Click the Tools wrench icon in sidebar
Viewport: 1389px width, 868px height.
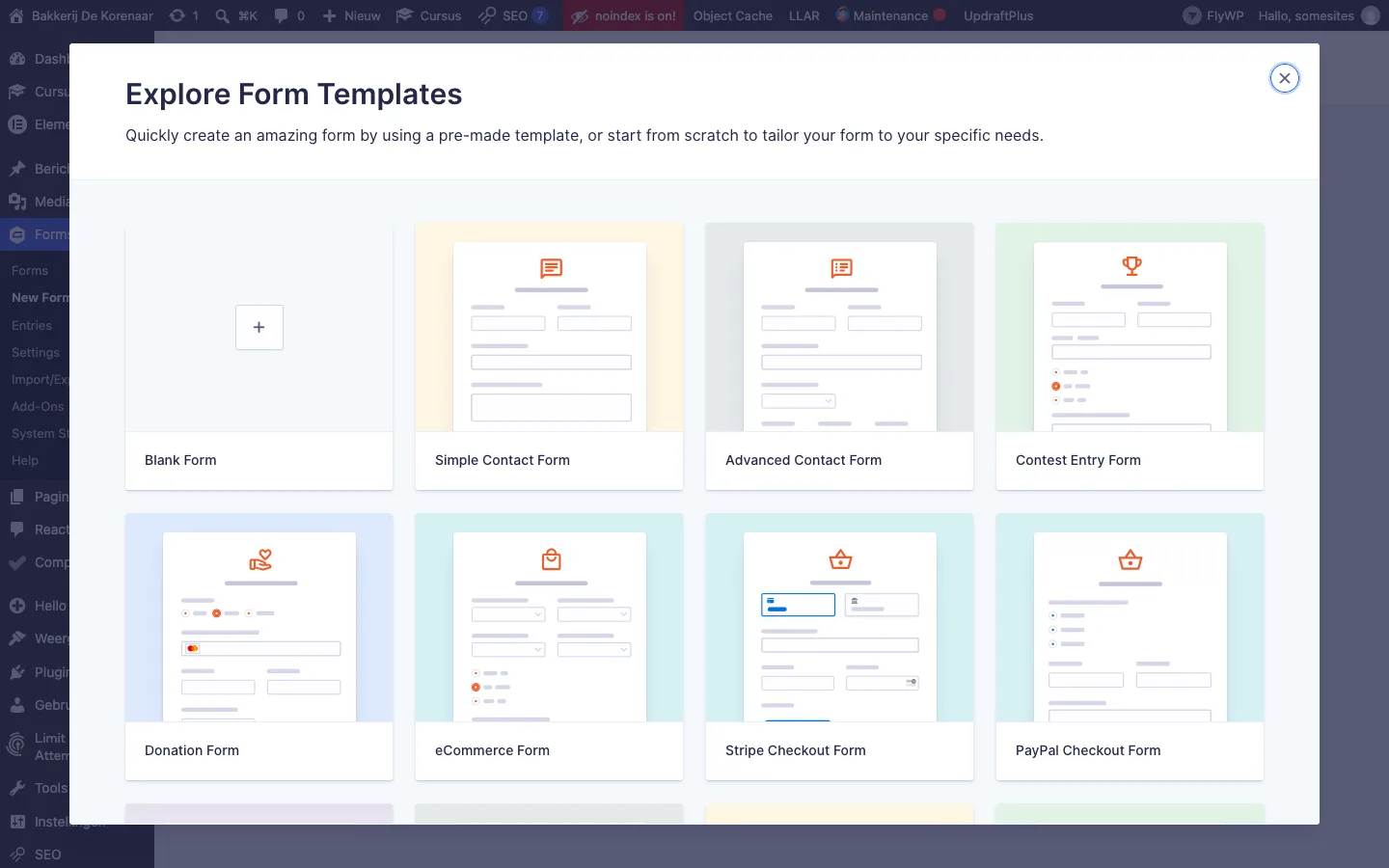[x=16, y=788]
